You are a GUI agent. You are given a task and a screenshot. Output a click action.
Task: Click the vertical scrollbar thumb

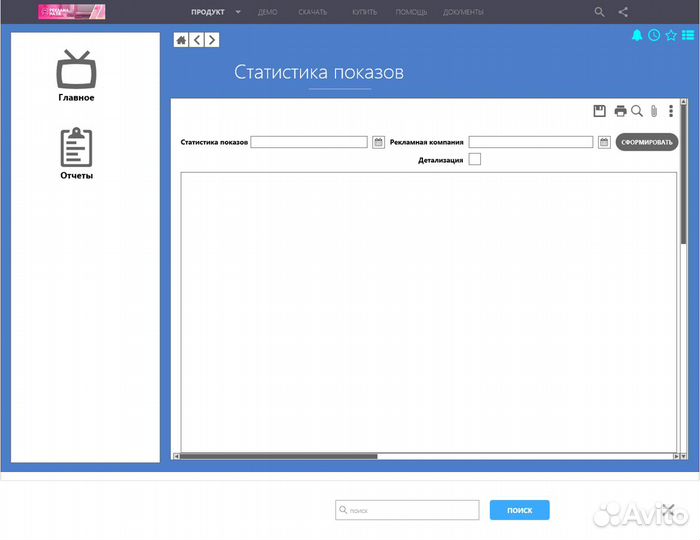[683, 175]
